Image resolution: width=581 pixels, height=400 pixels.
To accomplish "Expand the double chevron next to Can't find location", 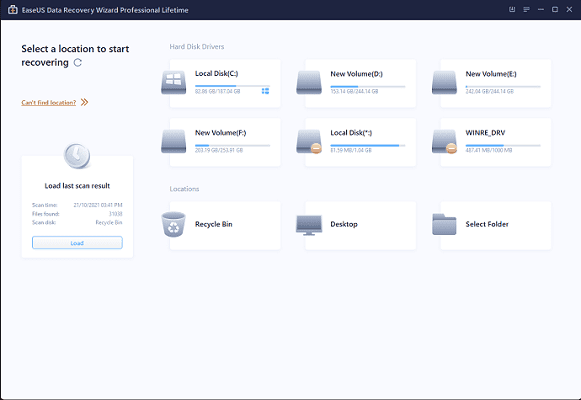I will (84, 102).
